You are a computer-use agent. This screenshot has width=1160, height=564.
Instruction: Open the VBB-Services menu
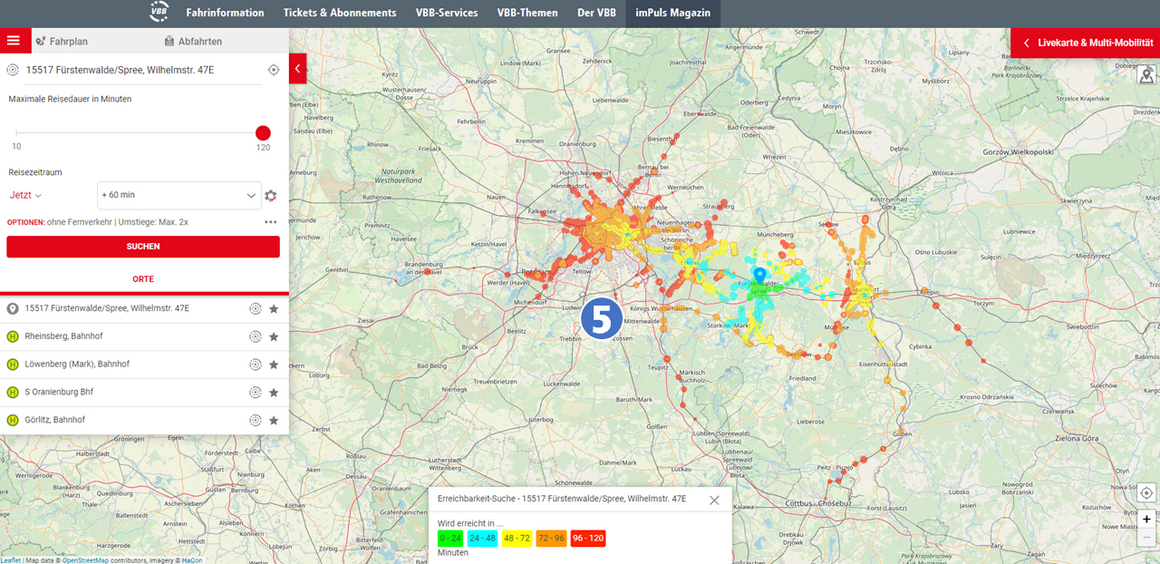click(x=447, y=13)
